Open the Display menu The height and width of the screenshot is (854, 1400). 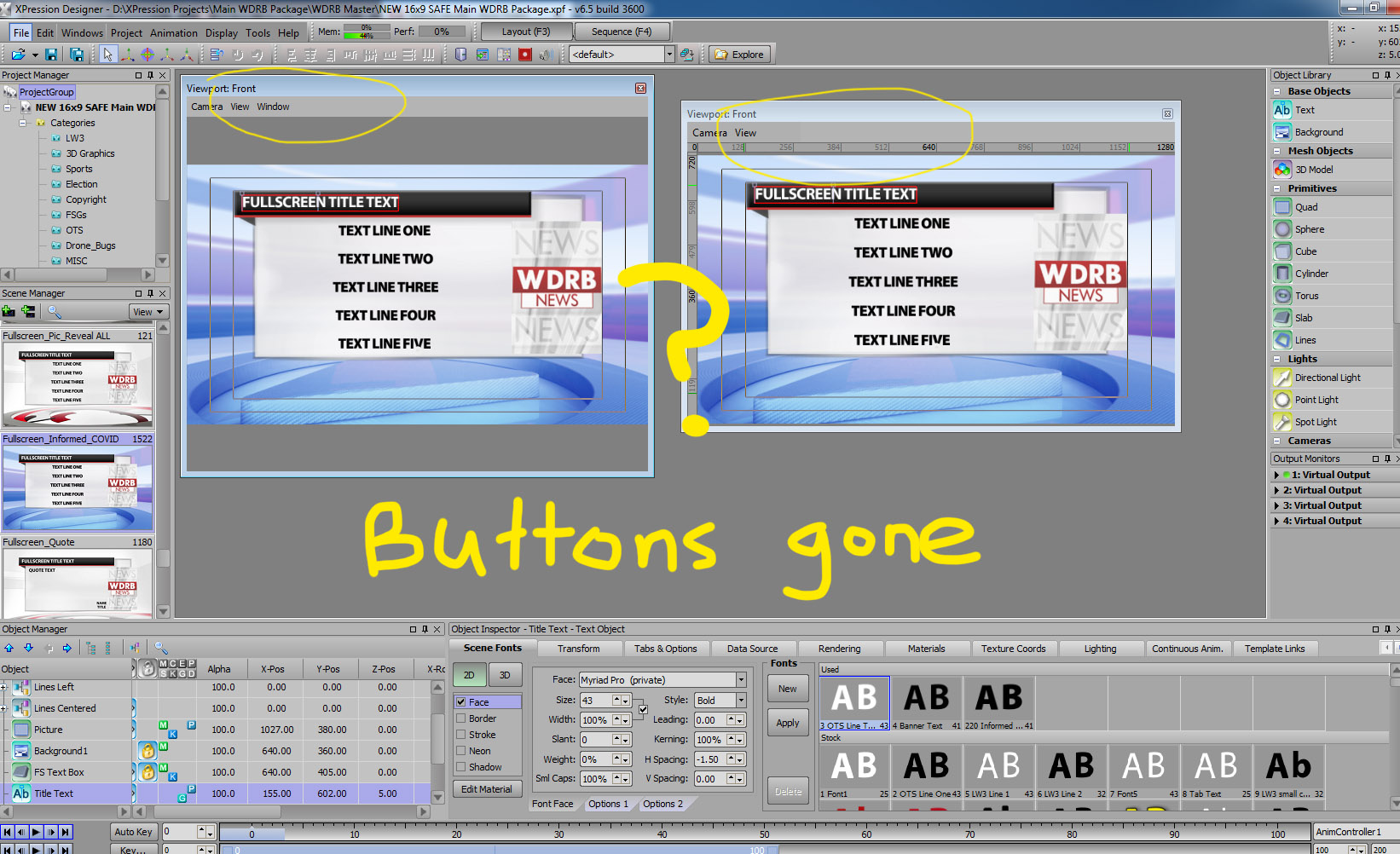222,33
